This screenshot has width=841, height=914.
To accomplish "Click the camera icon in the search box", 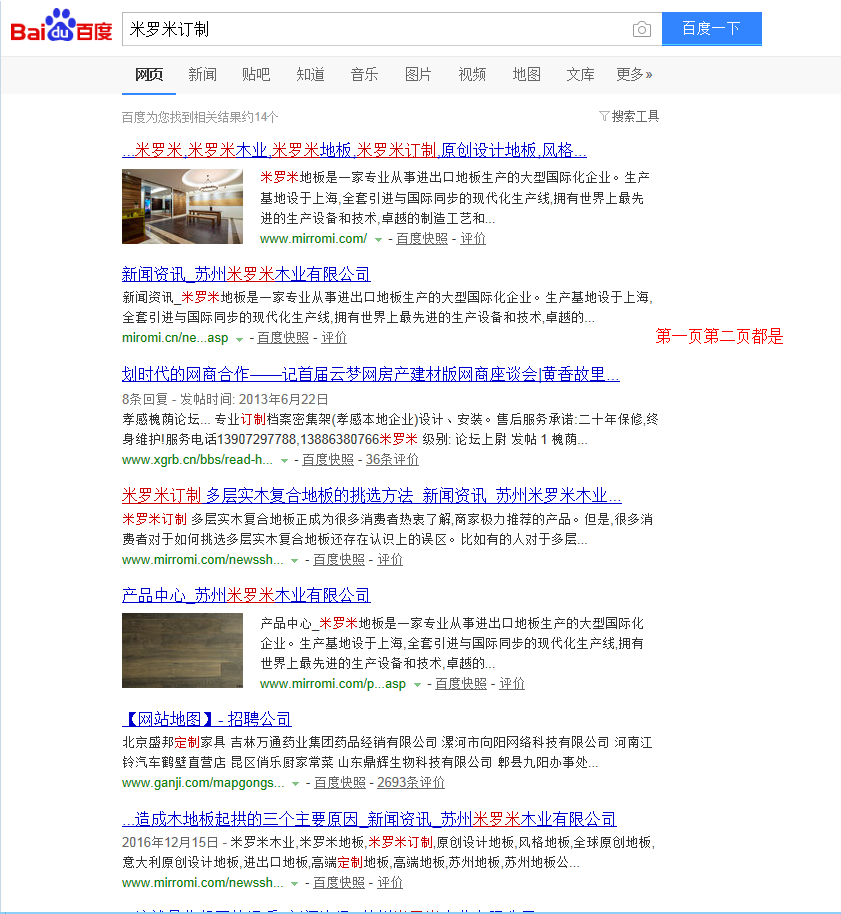I will tap(641, 29).
